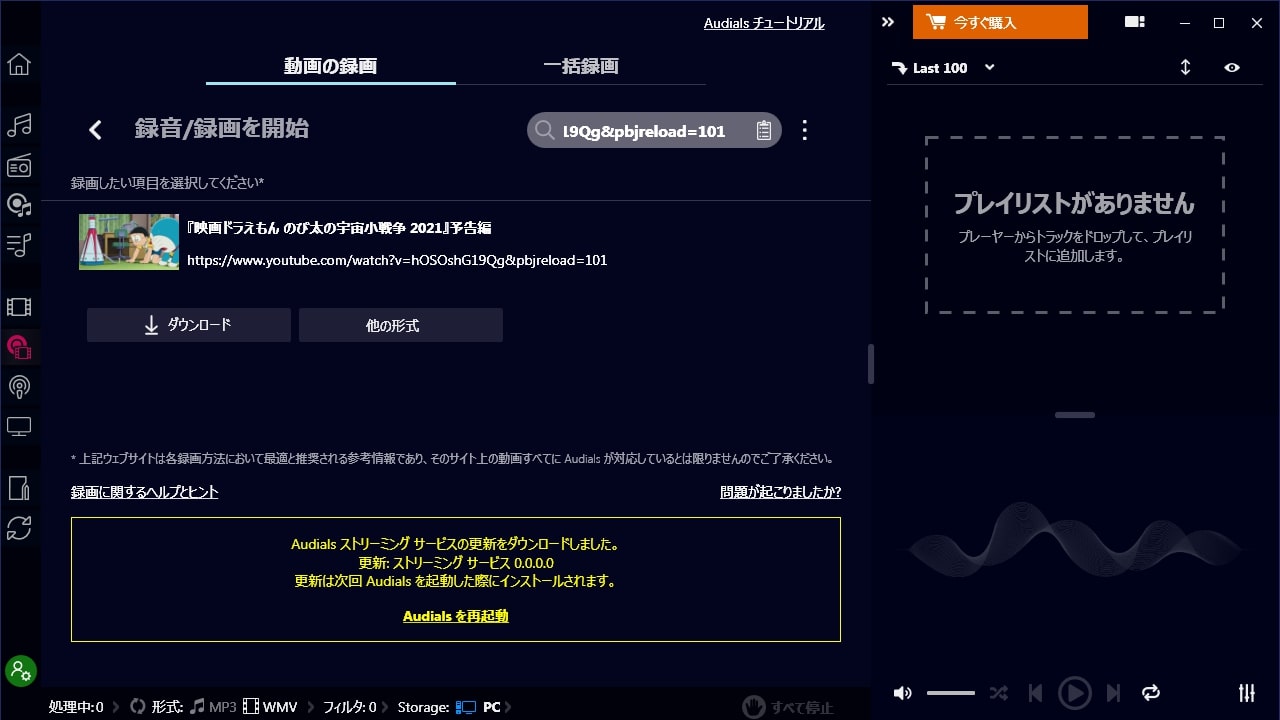The width and height of the screenshot is (1280, 720).
Task: Open the Storage: PC selector
Action: click(x=449, y=707)
